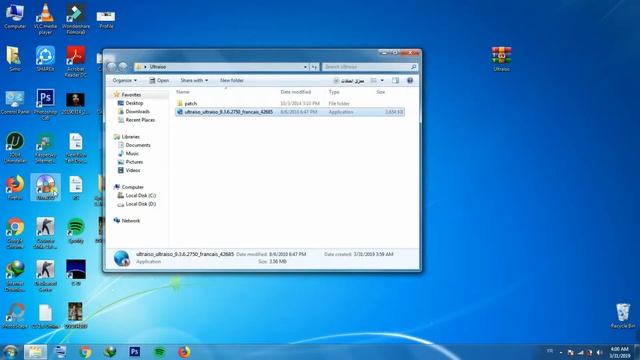
Task: Click the Kaspersky desktop icon
Action: click(x=45, y=148)
